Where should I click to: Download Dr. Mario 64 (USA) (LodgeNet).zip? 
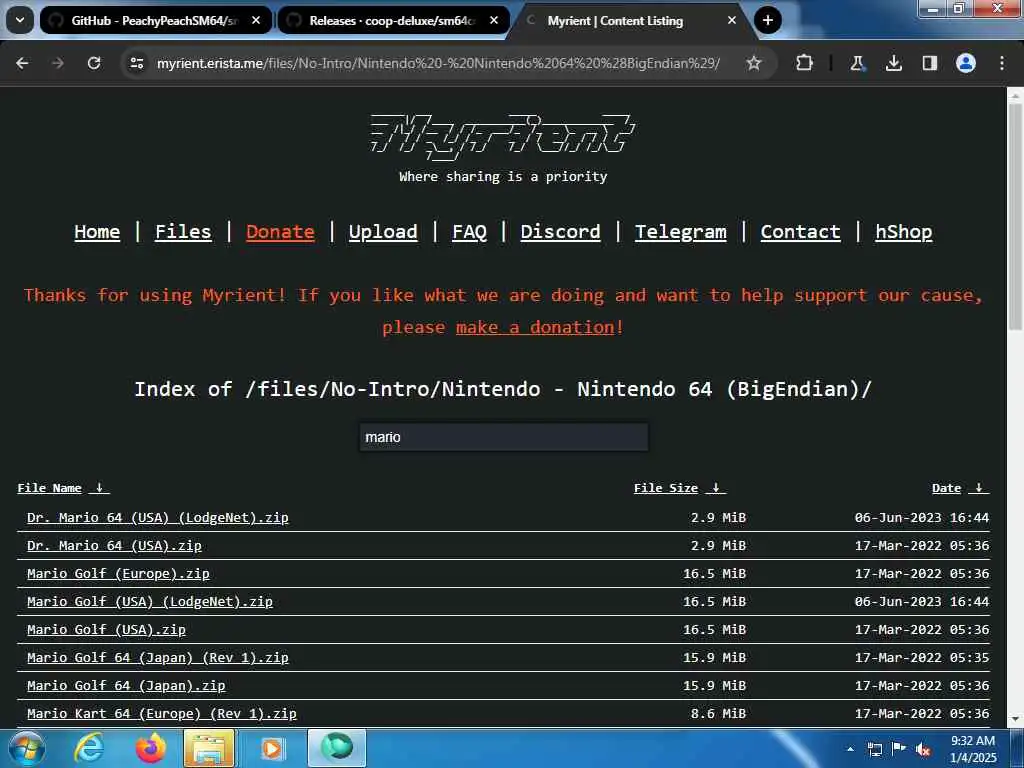[157, 517]
